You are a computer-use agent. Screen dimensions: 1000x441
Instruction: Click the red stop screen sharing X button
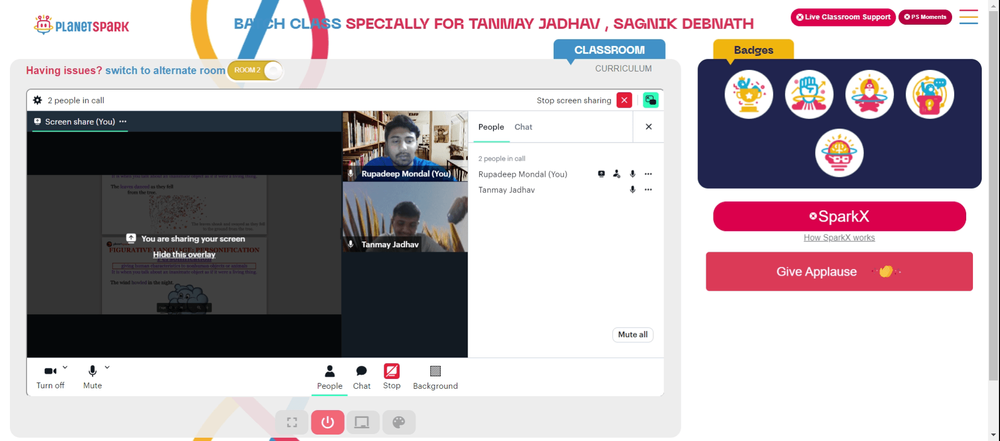624,100
